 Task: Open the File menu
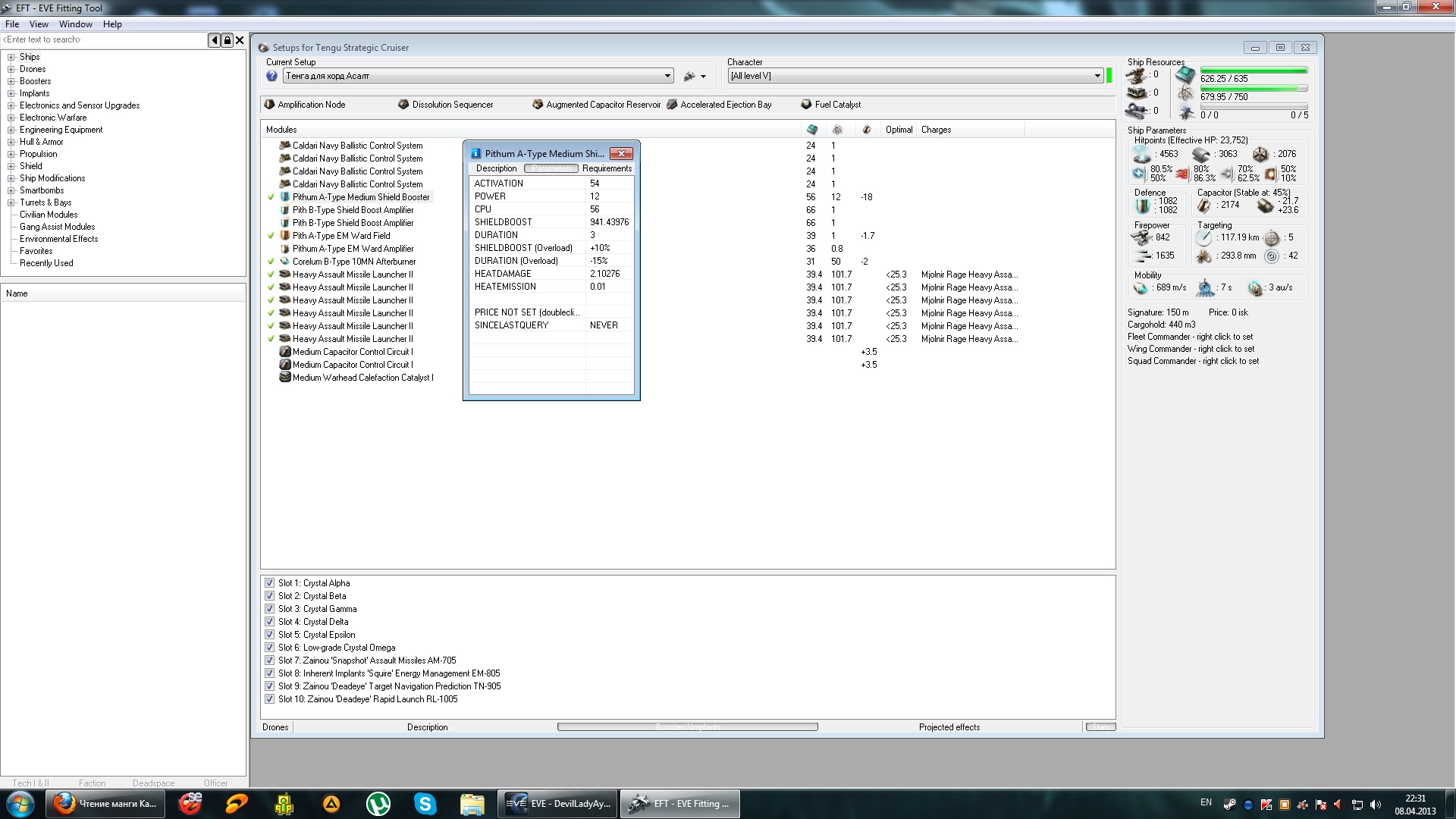[x=12, y=24]
